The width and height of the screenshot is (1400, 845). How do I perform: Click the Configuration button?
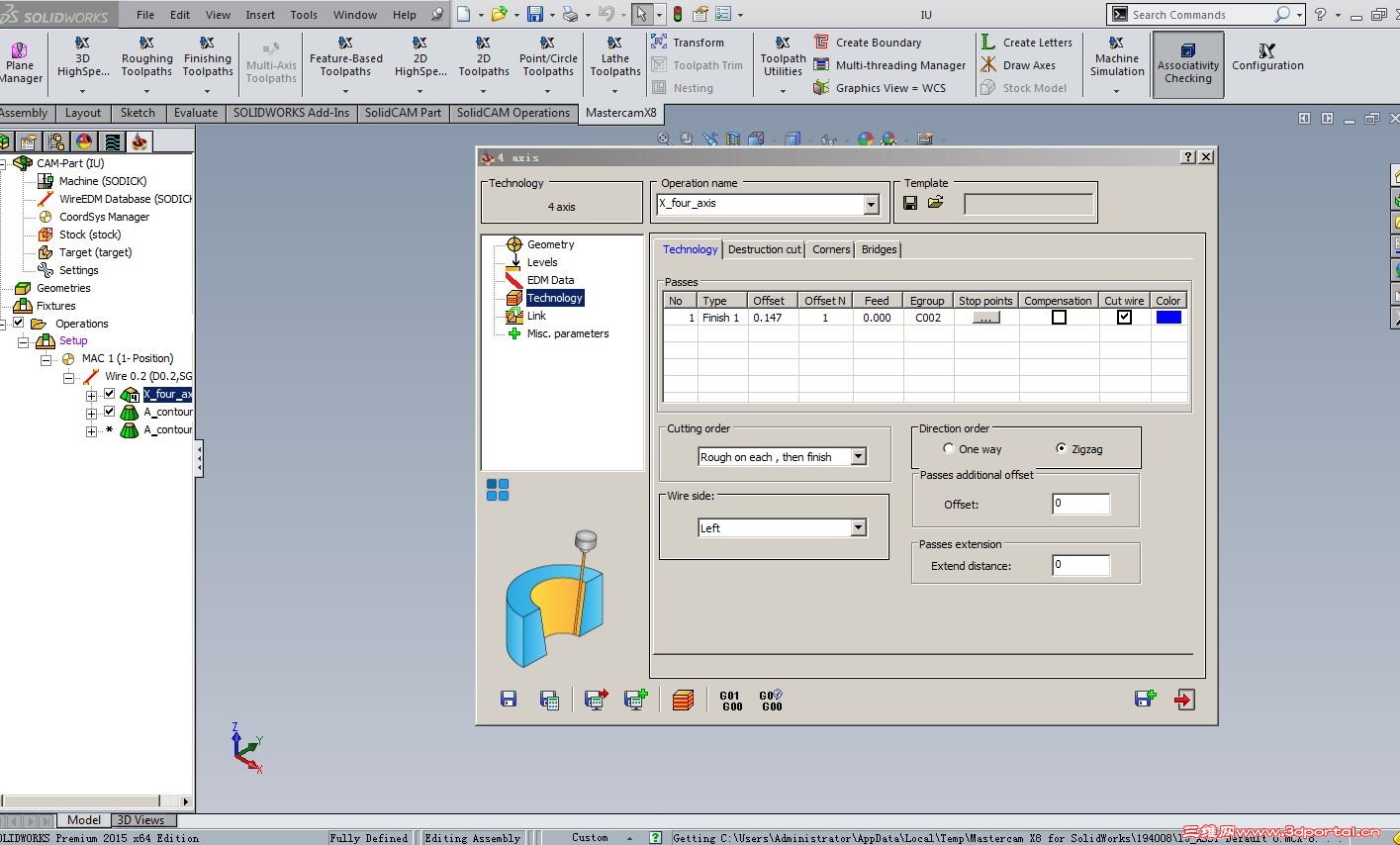tap(1267, 57)
